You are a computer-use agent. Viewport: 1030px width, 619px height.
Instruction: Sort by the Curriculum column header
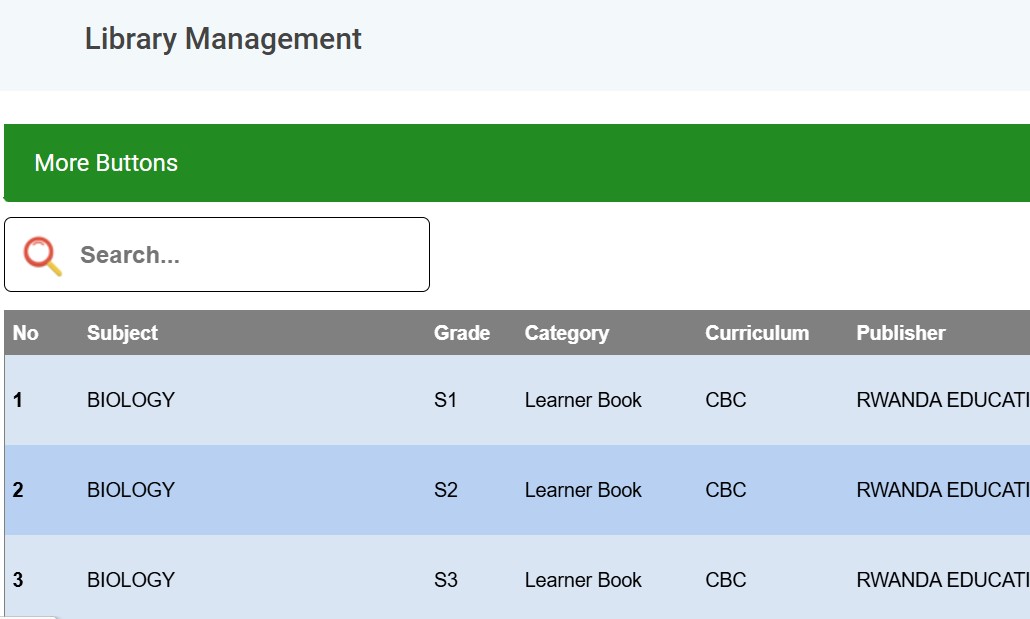tap(757, 332)
